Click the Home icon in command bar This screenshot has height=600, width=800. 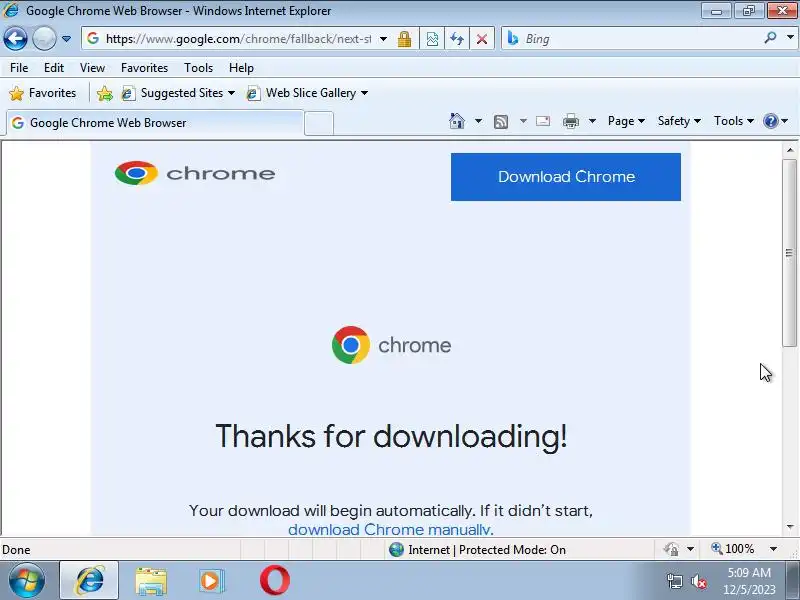(x=457, y=121)
